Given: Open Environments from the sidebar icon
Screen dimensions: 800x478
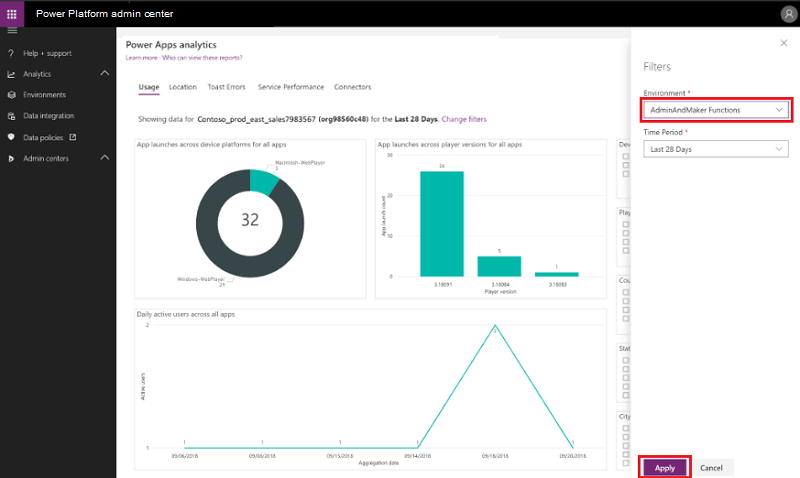Looking at the screenshot, I should [11, 95].
